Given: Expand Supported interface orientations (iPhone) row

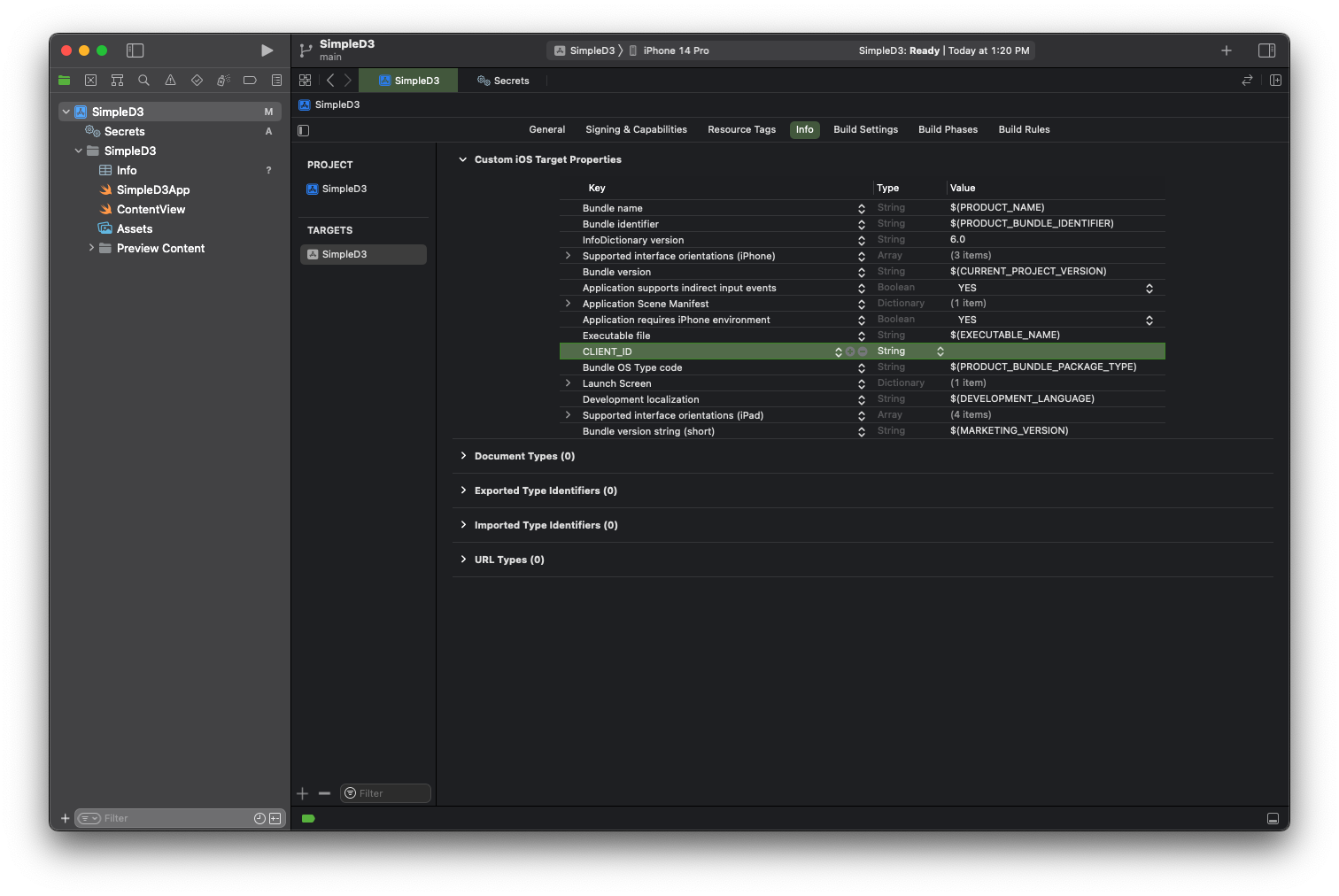Looking at the screenshot, I should 568,256.
